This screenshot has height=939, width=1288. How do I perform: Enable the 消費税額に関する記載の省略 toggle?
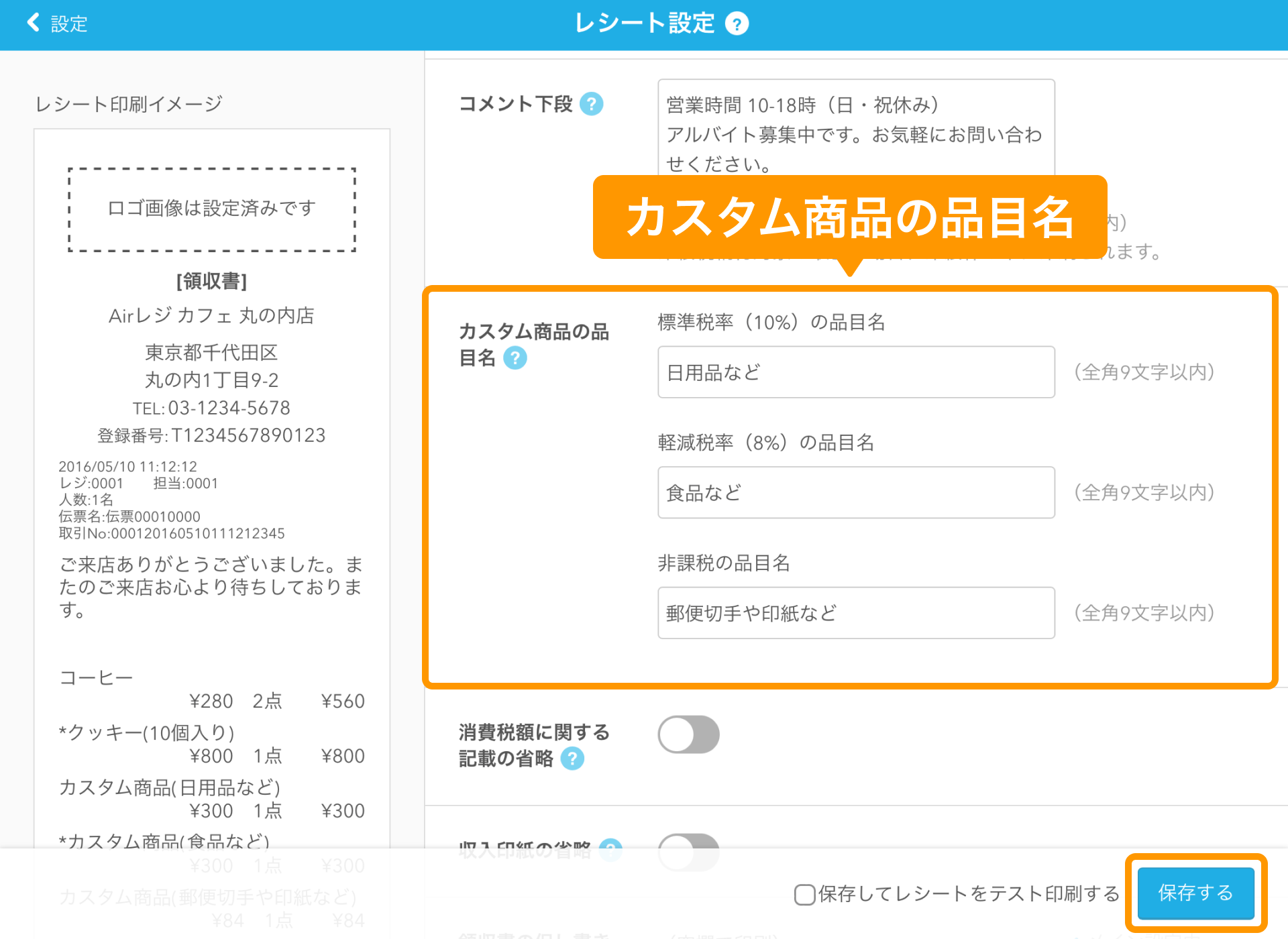(688, 734)
